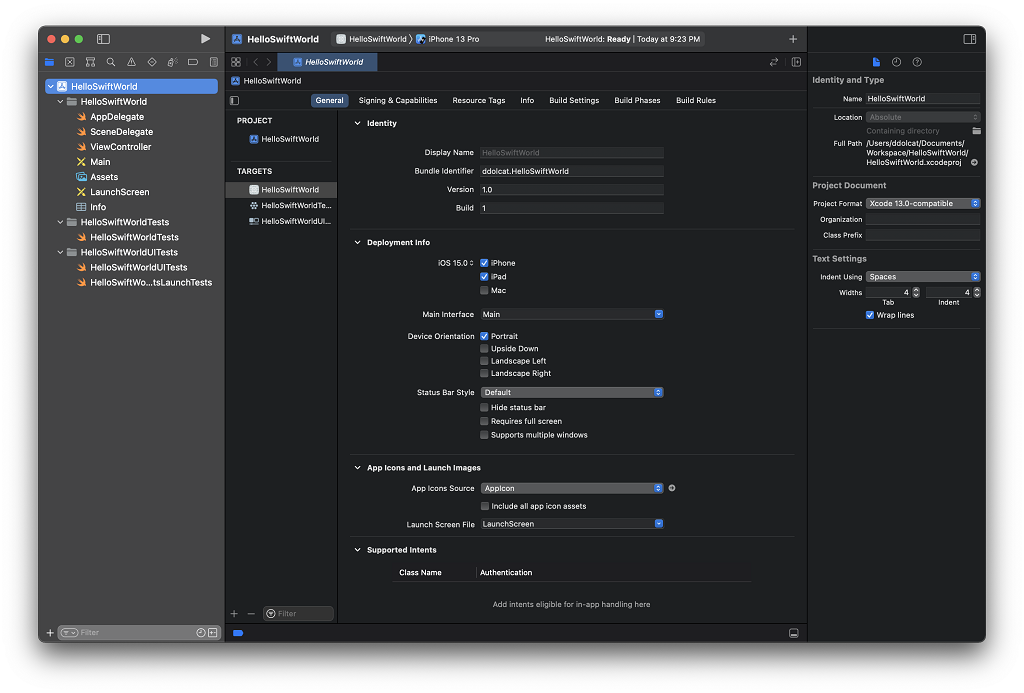The image size is (1024, 693).
Task: Toggle the right inspectors panel icon
Action: point(969,39)
